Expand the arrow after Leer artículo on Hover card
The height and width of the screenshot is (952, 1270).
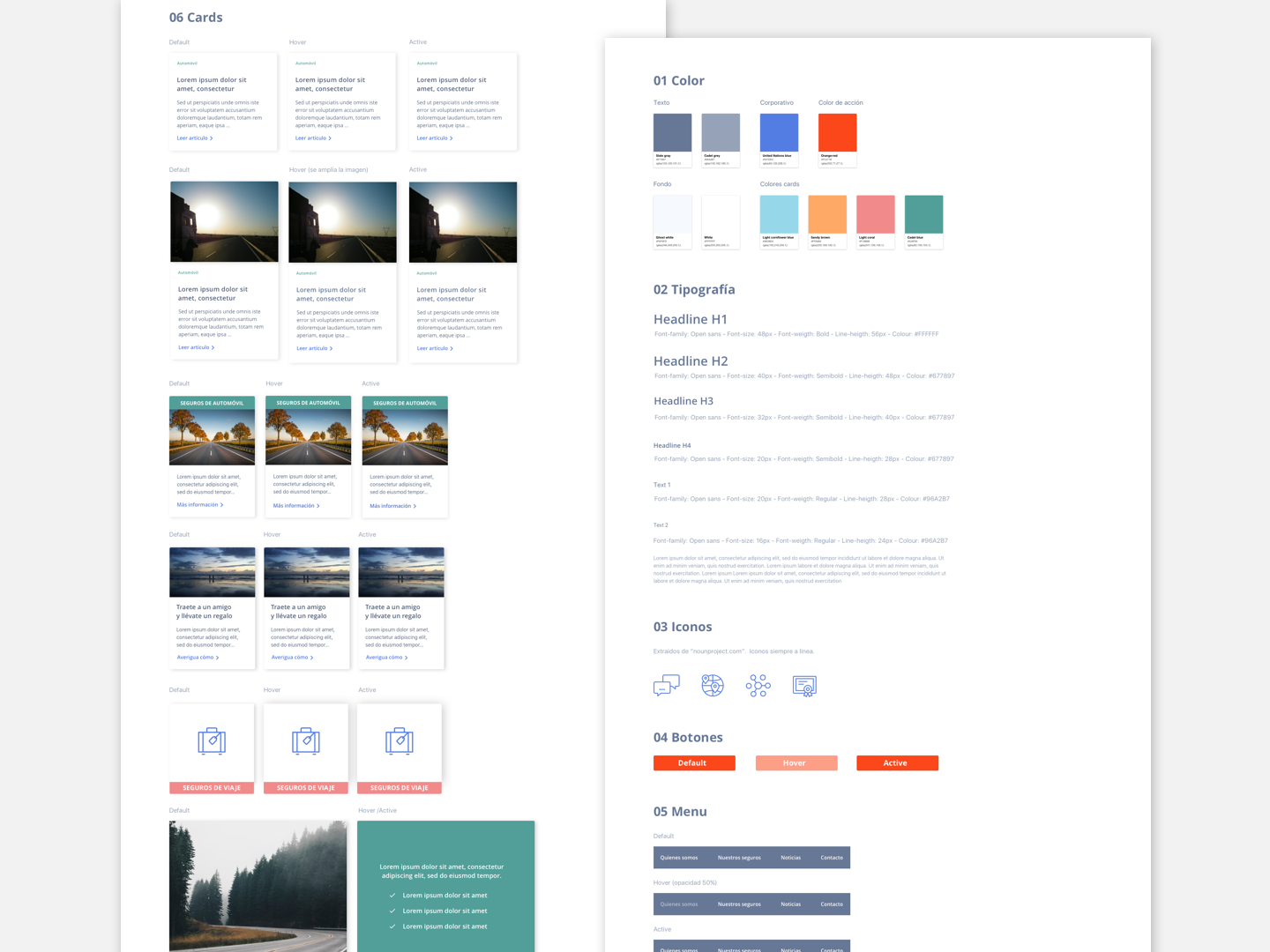[331, 138]
